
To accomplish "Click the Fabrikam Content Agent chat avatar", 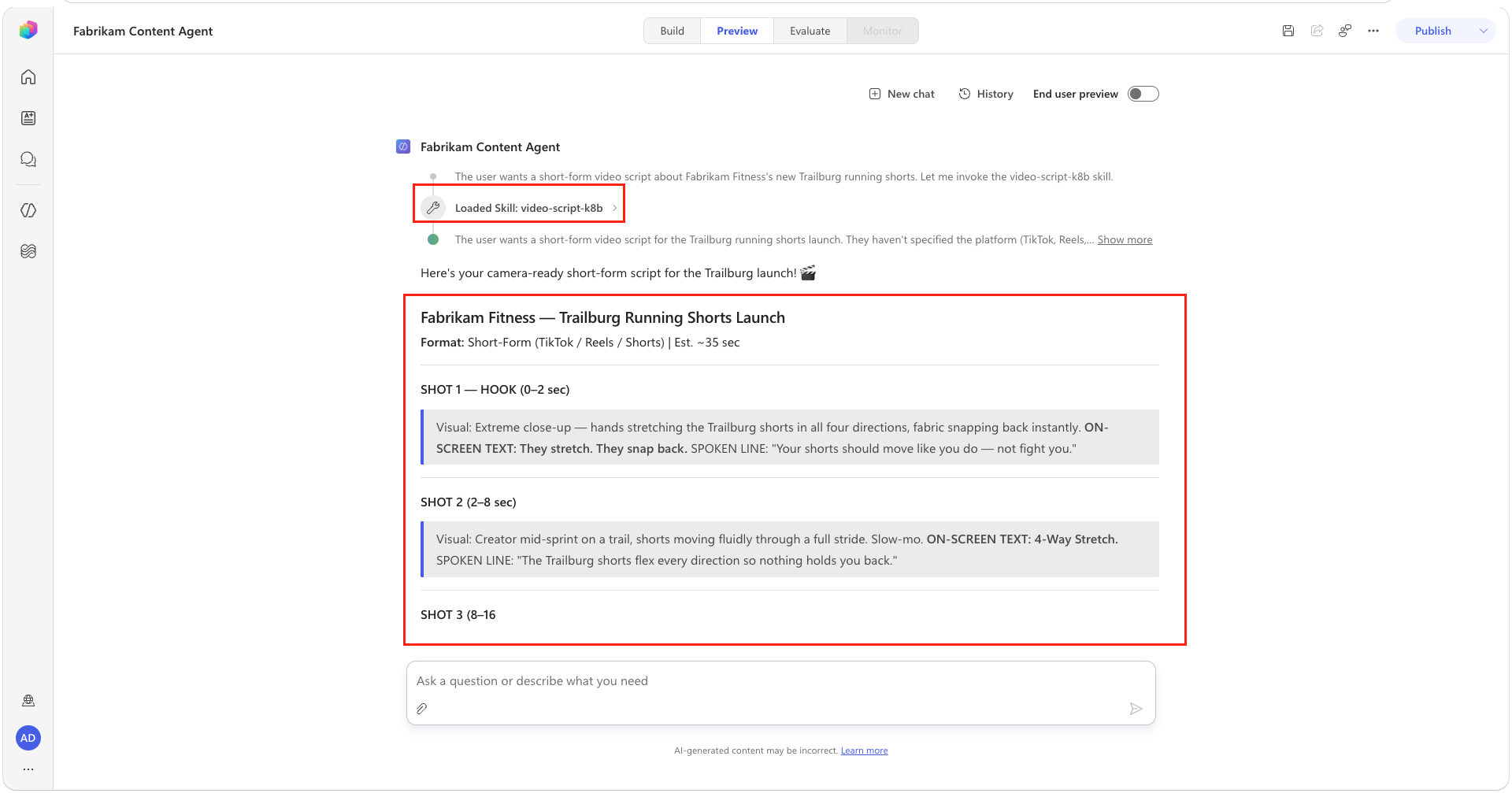I will coord(403,146).
